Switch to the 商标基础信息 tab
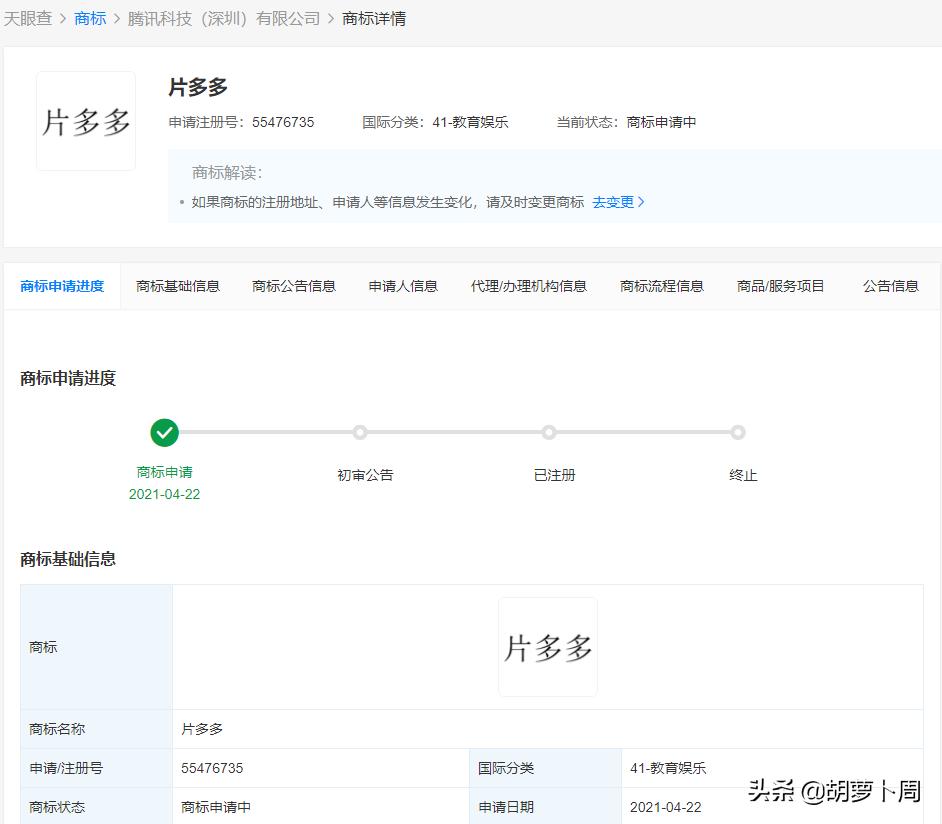 [x=177, y=285]
